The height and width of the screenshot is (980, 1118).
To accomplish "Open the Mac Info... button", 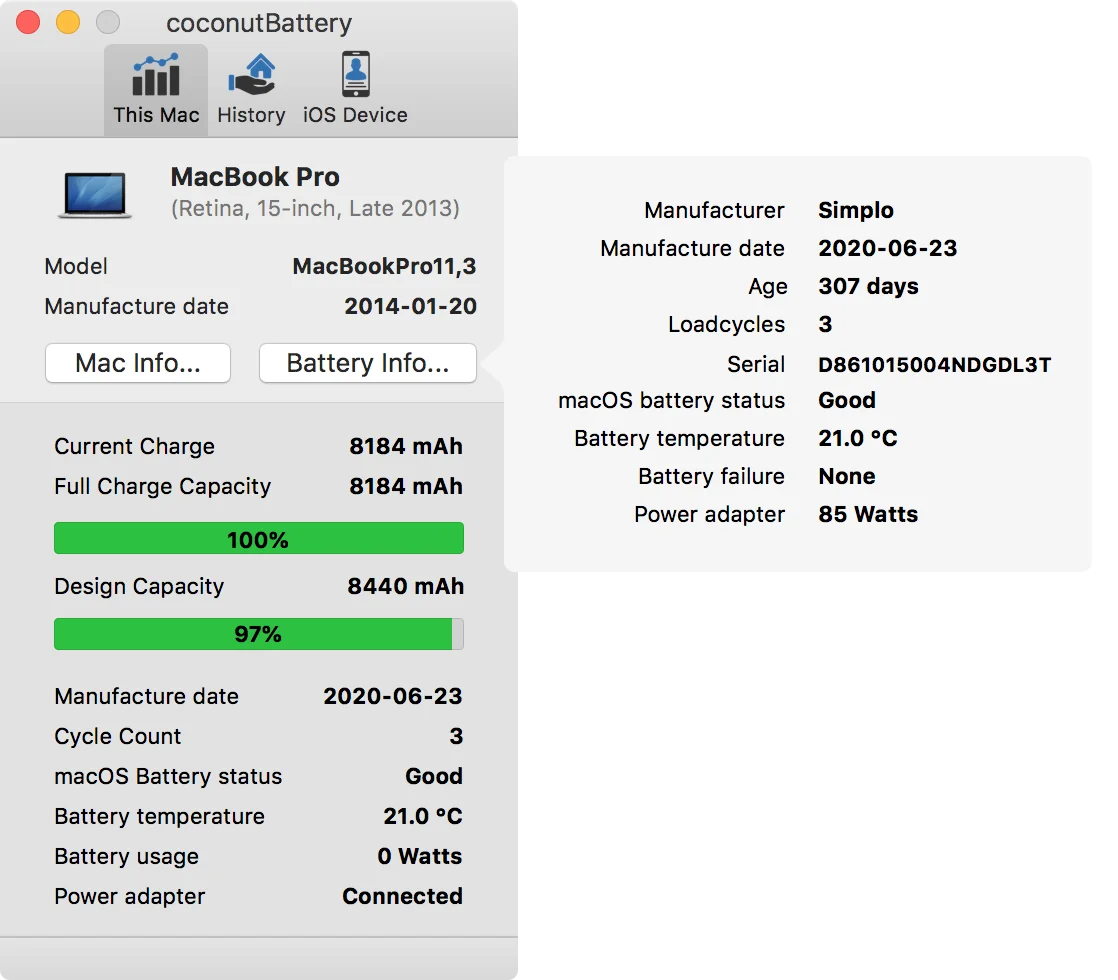I will tap(138, 363).
